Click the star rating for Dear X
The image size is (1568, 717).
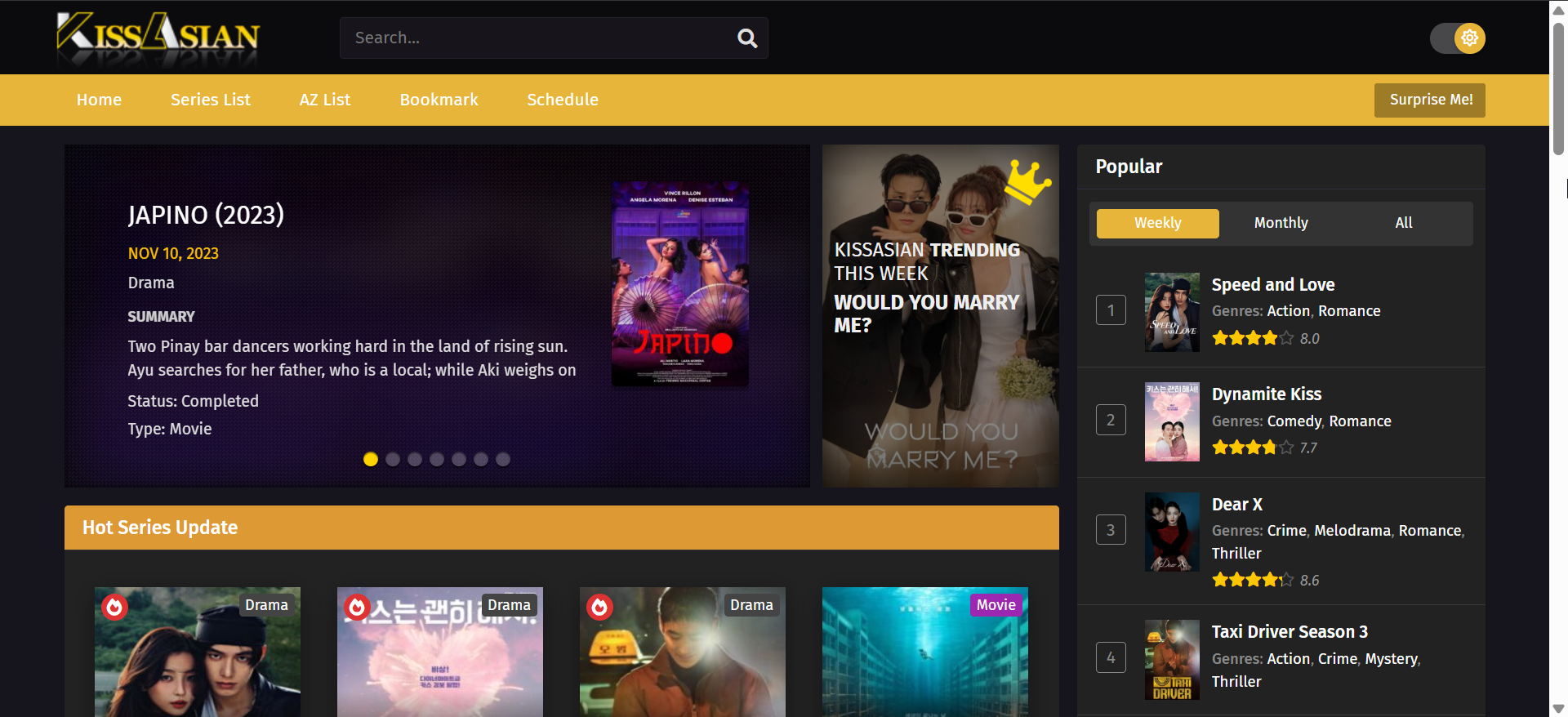[x=1253, y=580]
